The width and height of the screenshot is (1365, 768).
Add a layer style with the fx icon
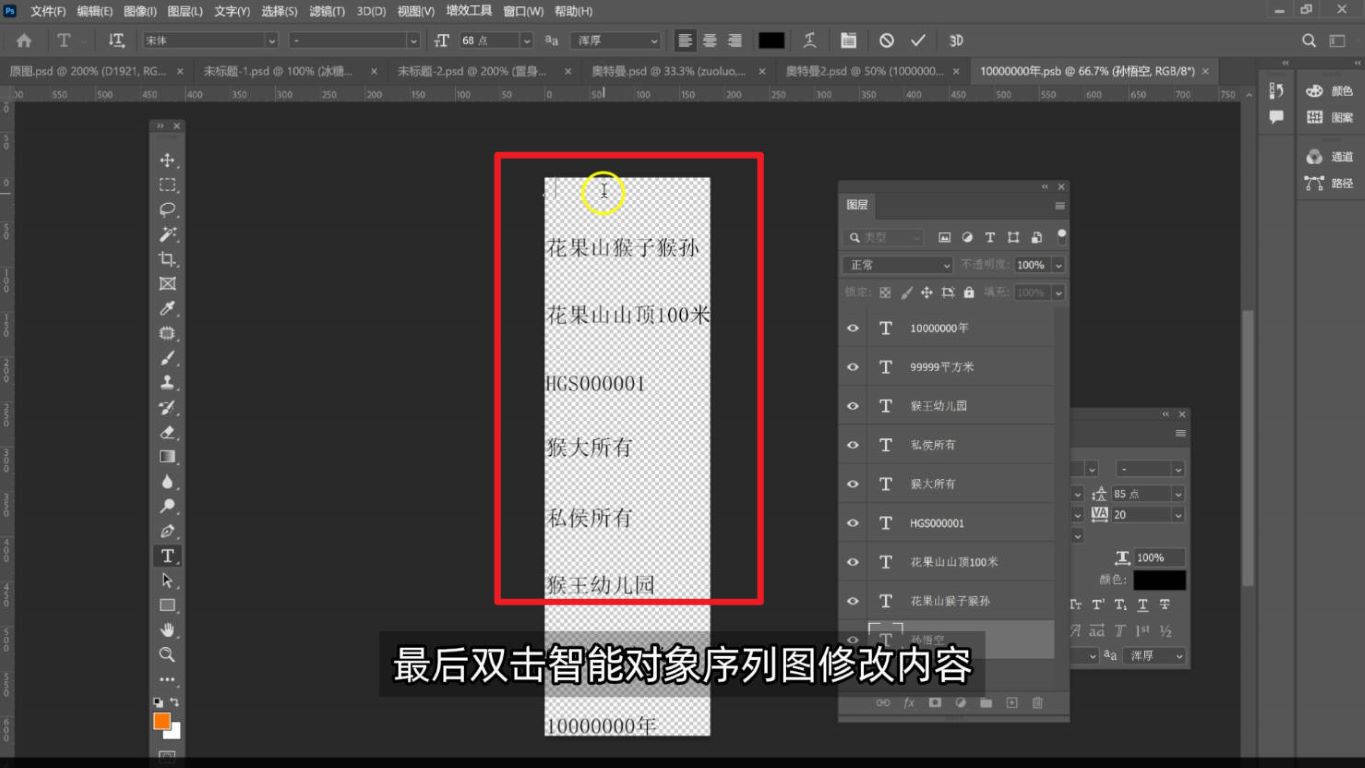[x=909, y=703]
